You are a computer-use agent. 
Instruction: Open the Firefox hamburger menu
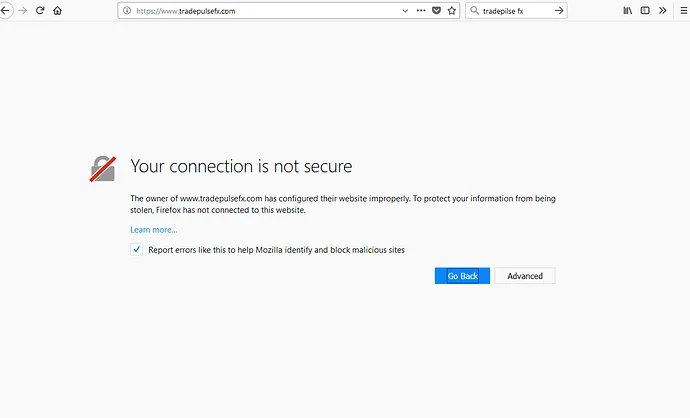[682, 10]
